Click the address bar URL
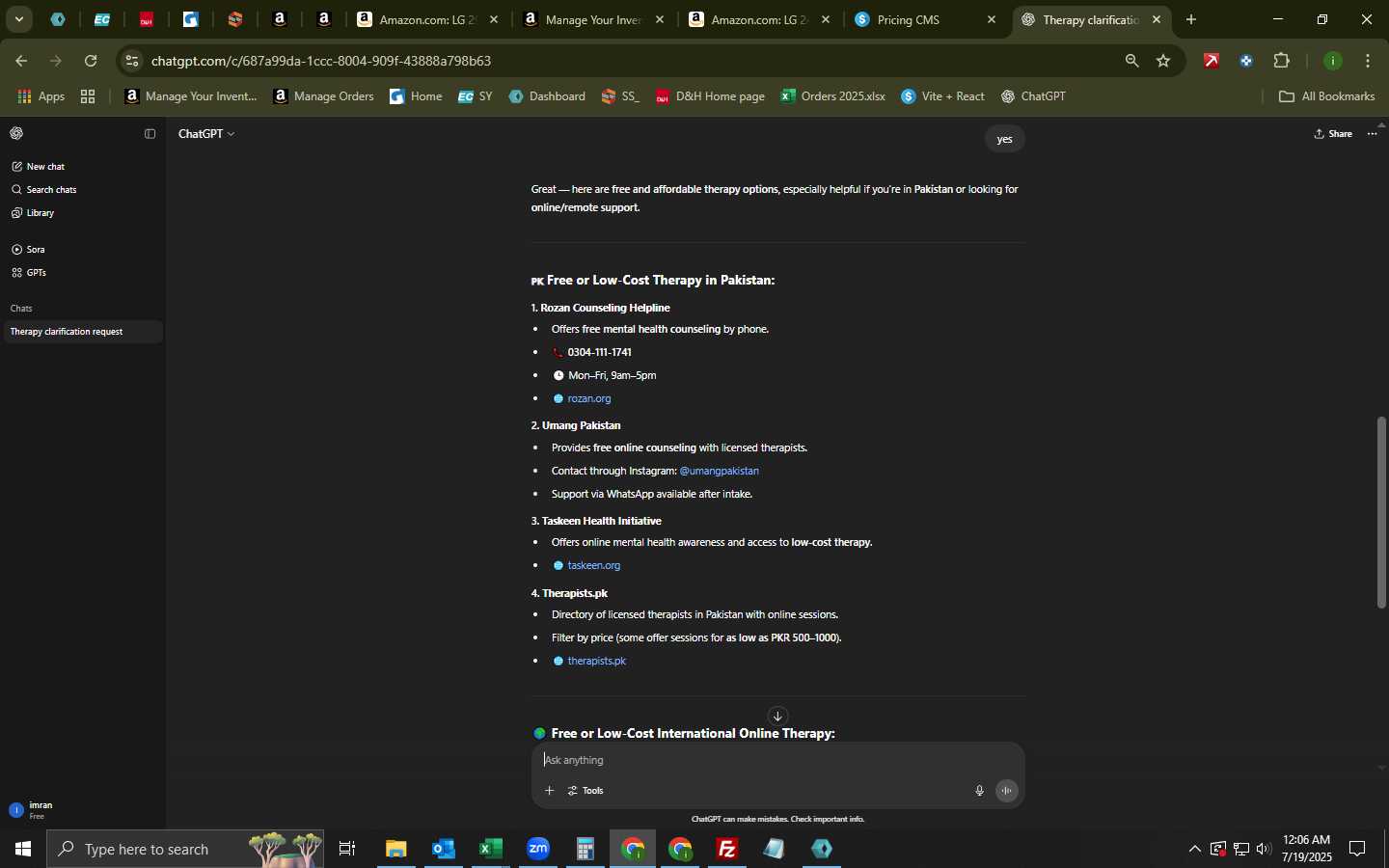 click(x=321, y=61)
